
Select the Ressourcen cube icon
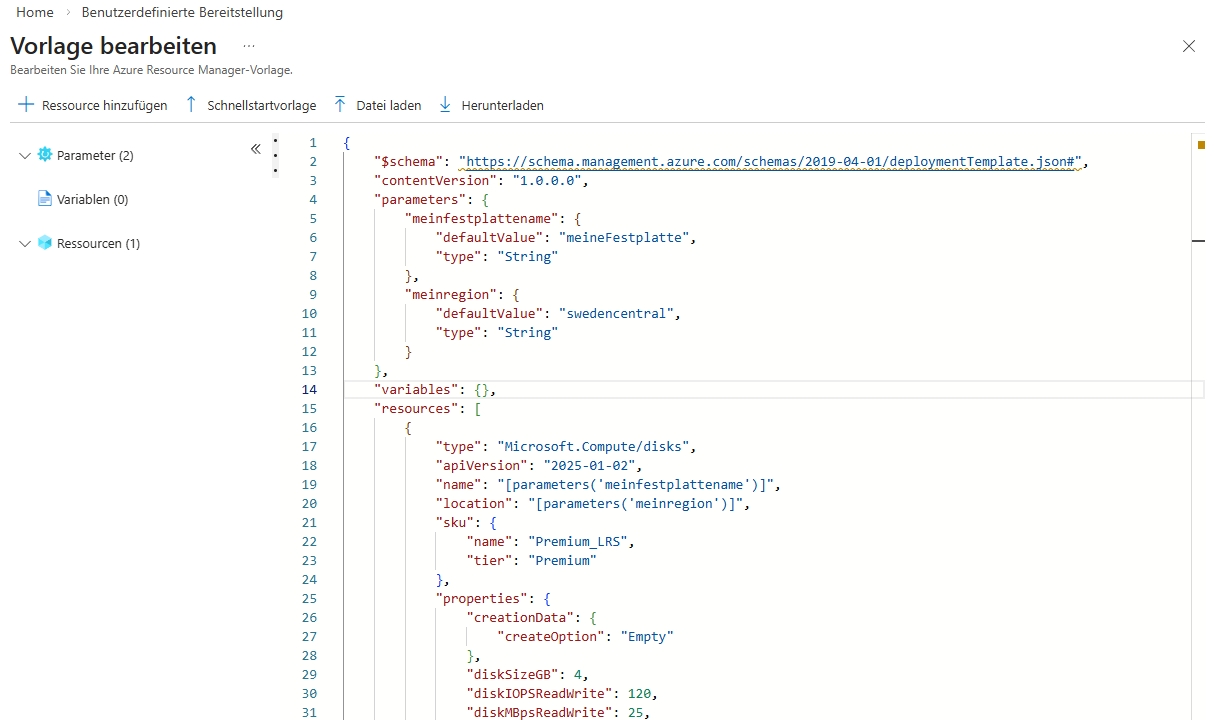tap(44, 243)
